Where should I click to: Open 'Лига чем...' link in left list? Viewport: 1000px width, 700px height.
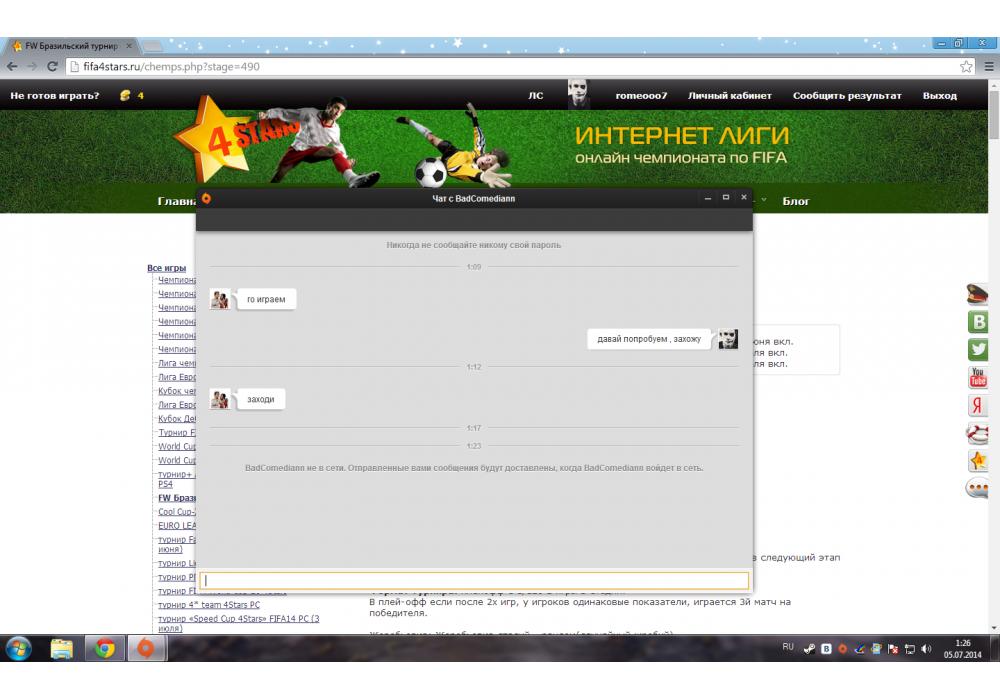click(x=177, y=363)
